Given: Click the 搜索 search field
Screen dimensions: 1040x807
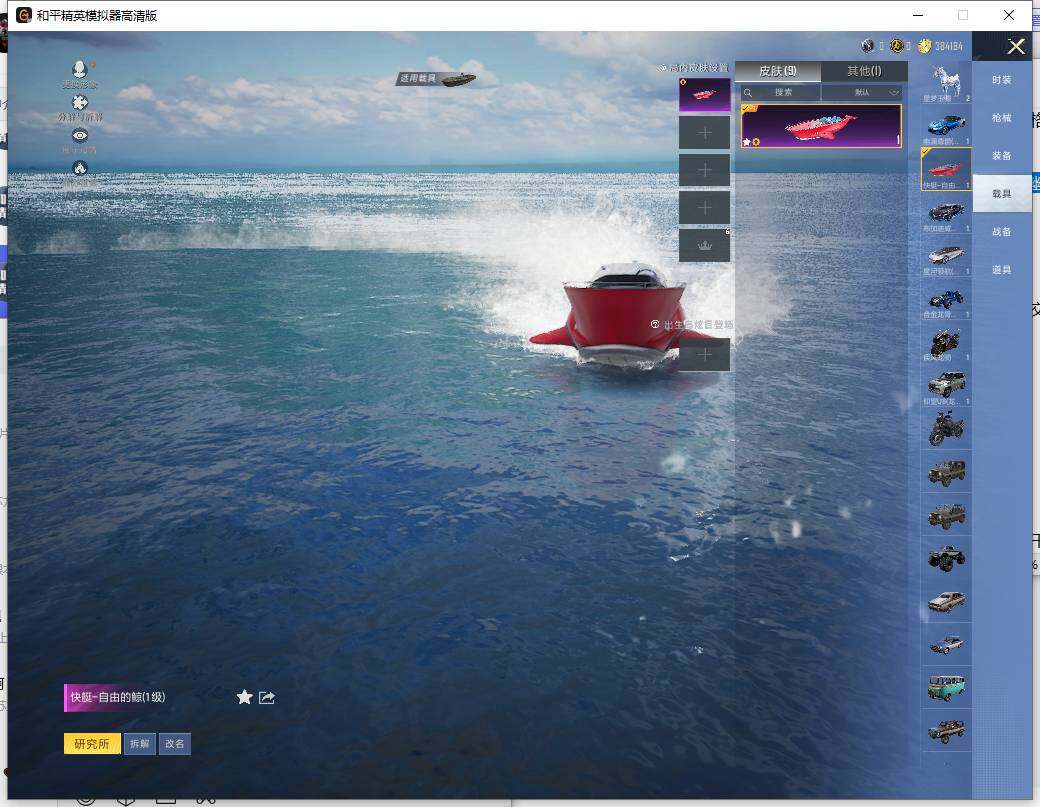Looking at the screenshot, I should pyautogui.click(x=781, y=92).
